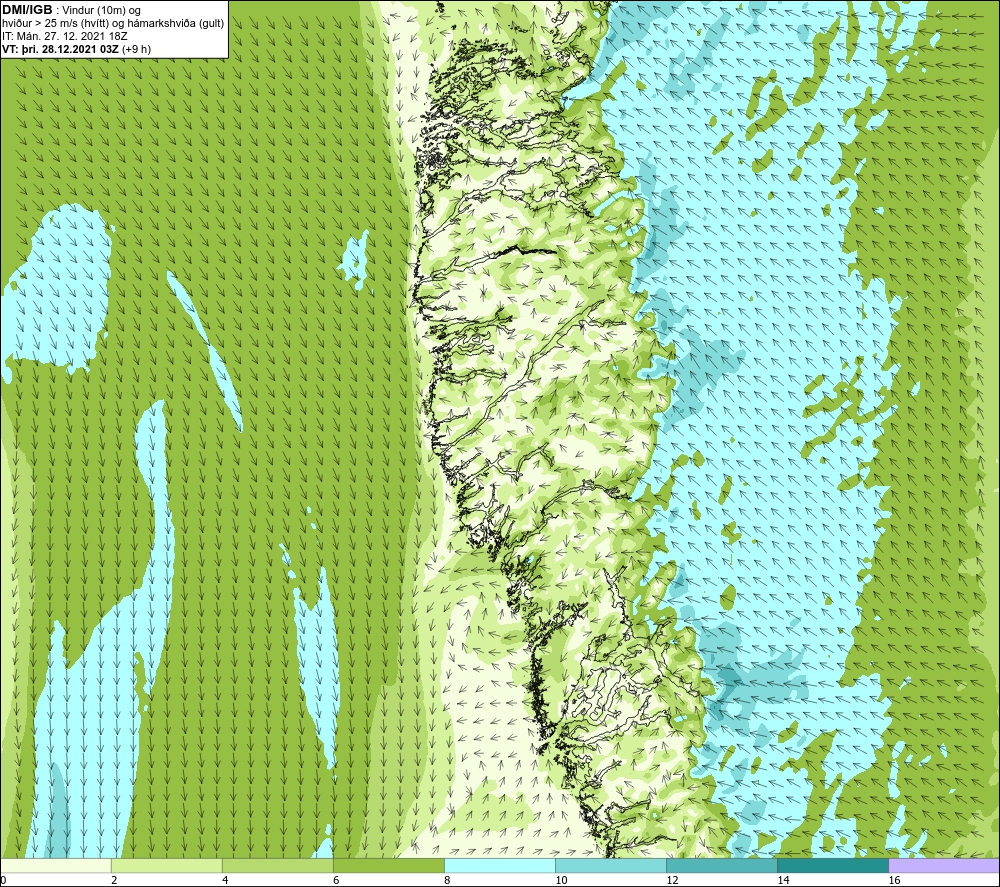Click the DMI/IGB title text
This screenshot has height=887, width=1000.
27,10
